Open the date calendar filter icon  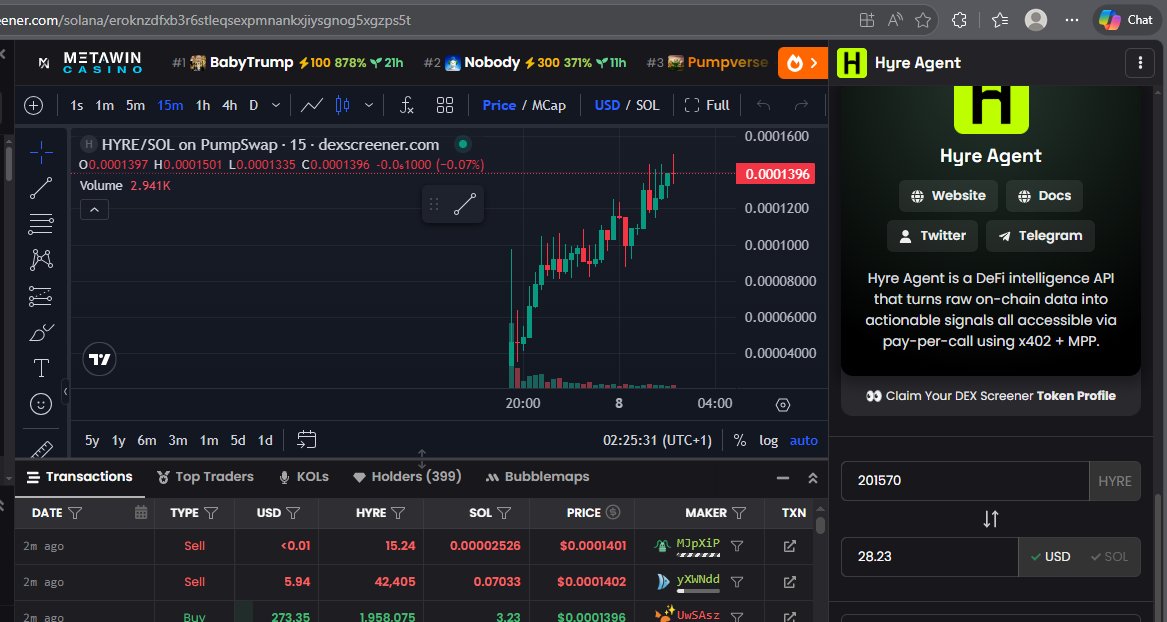tap(141, 512)
